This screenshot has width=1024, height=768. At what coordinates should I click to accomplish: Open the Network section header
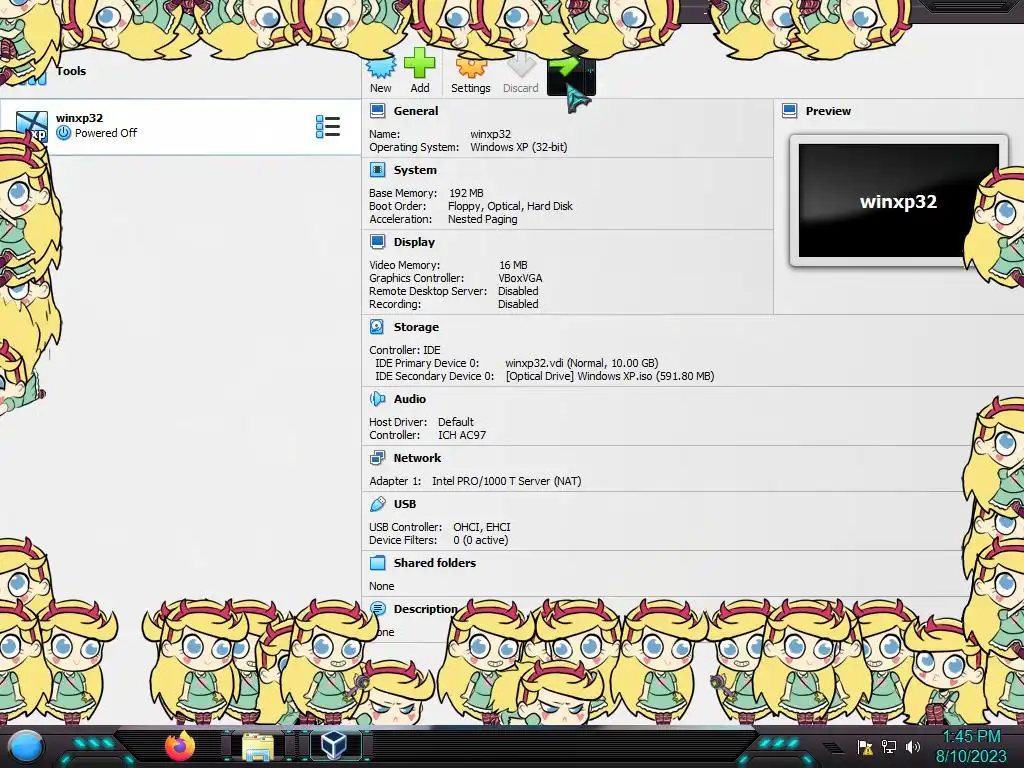pyautogui.click(x=417, y=458)
